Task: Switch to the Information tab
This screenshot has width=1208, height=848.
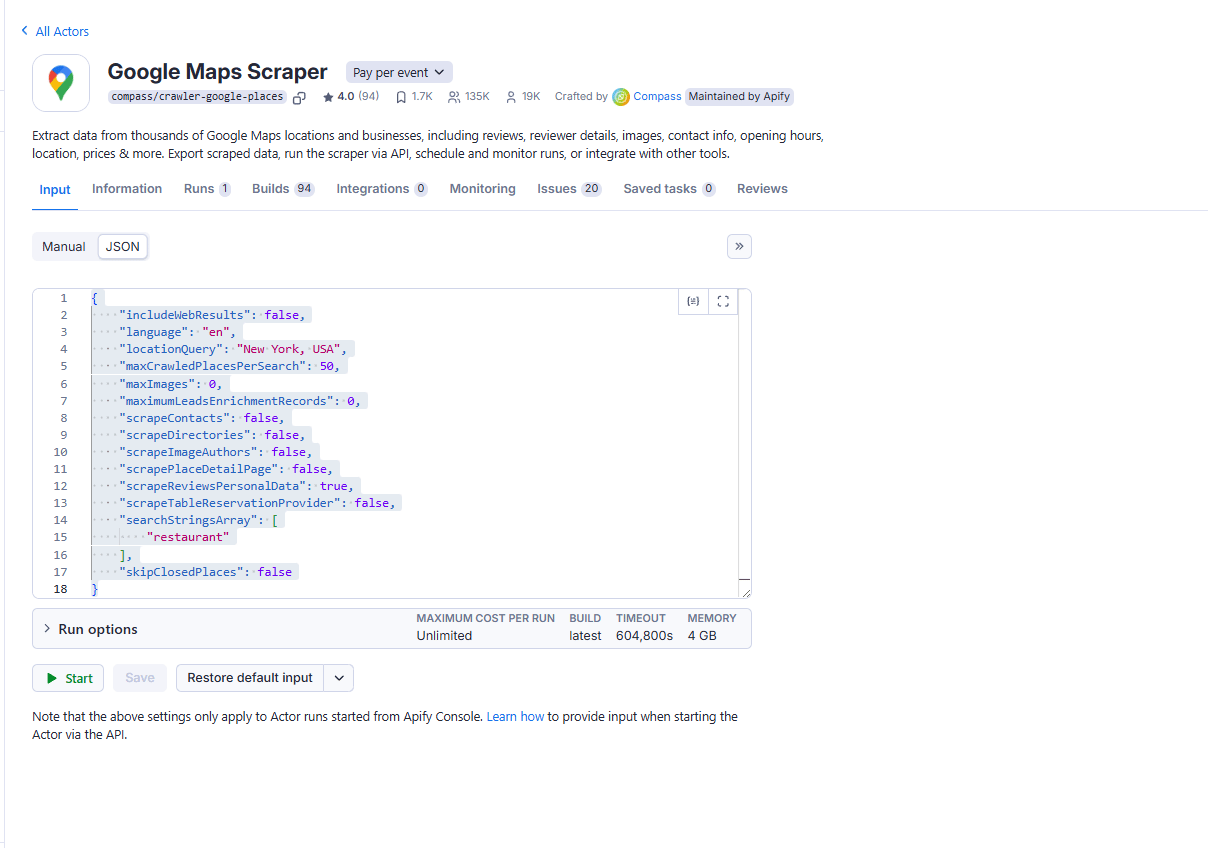Action: click(127, 189)
